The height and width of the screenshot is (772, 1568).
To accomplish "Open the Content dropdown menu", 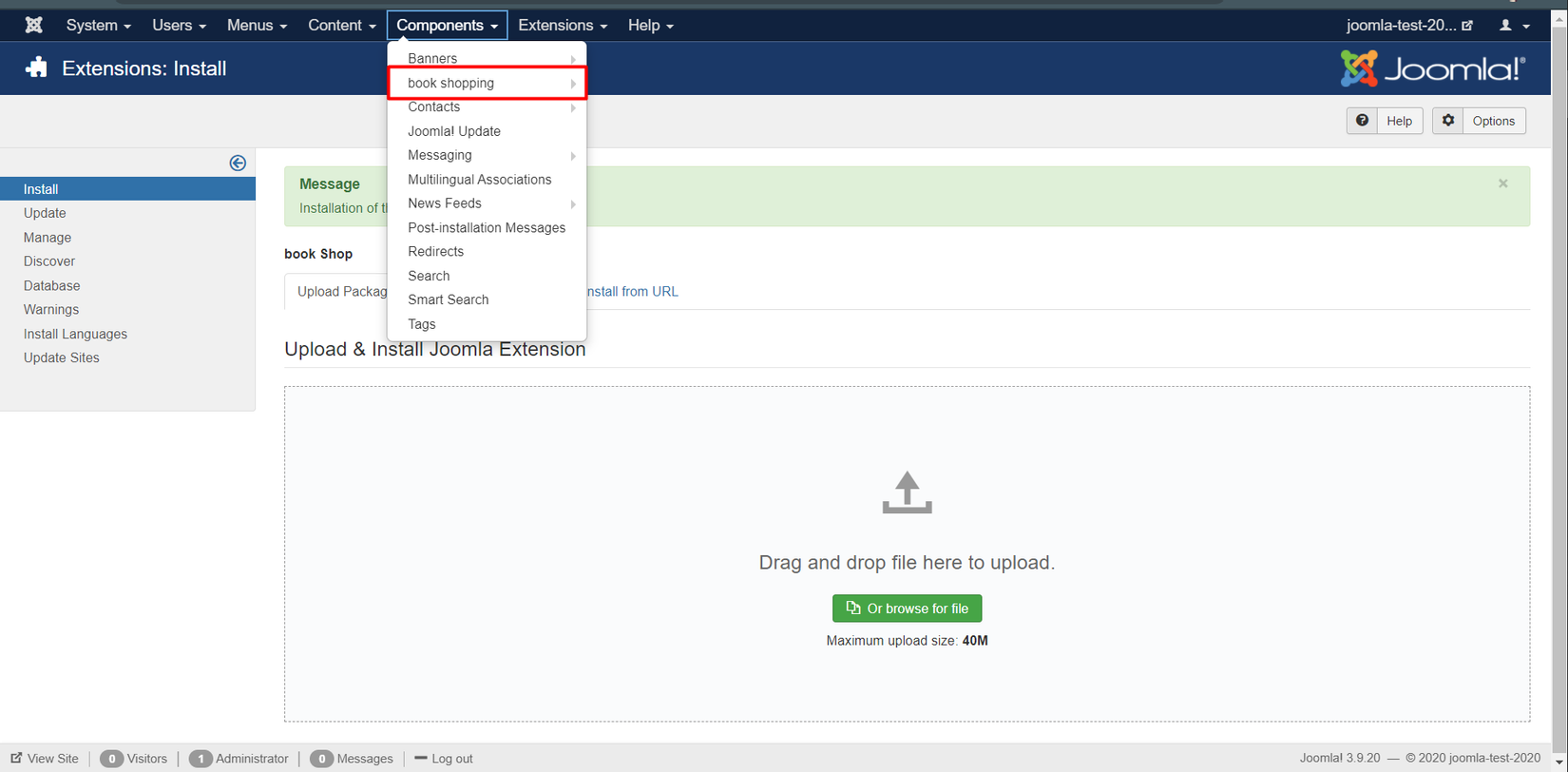I will click(x=342, y=26).
